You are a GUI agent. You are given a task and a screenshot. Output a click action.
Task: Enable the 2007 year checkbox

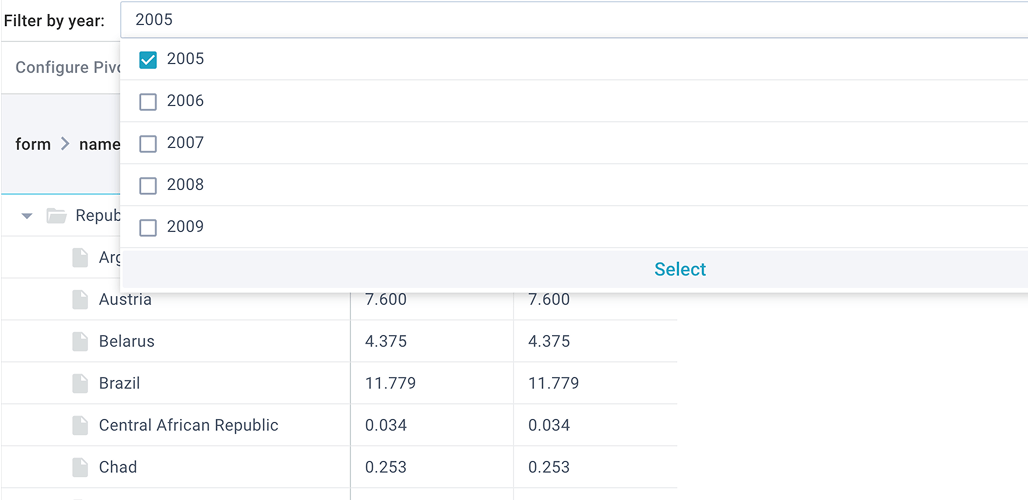148,144
